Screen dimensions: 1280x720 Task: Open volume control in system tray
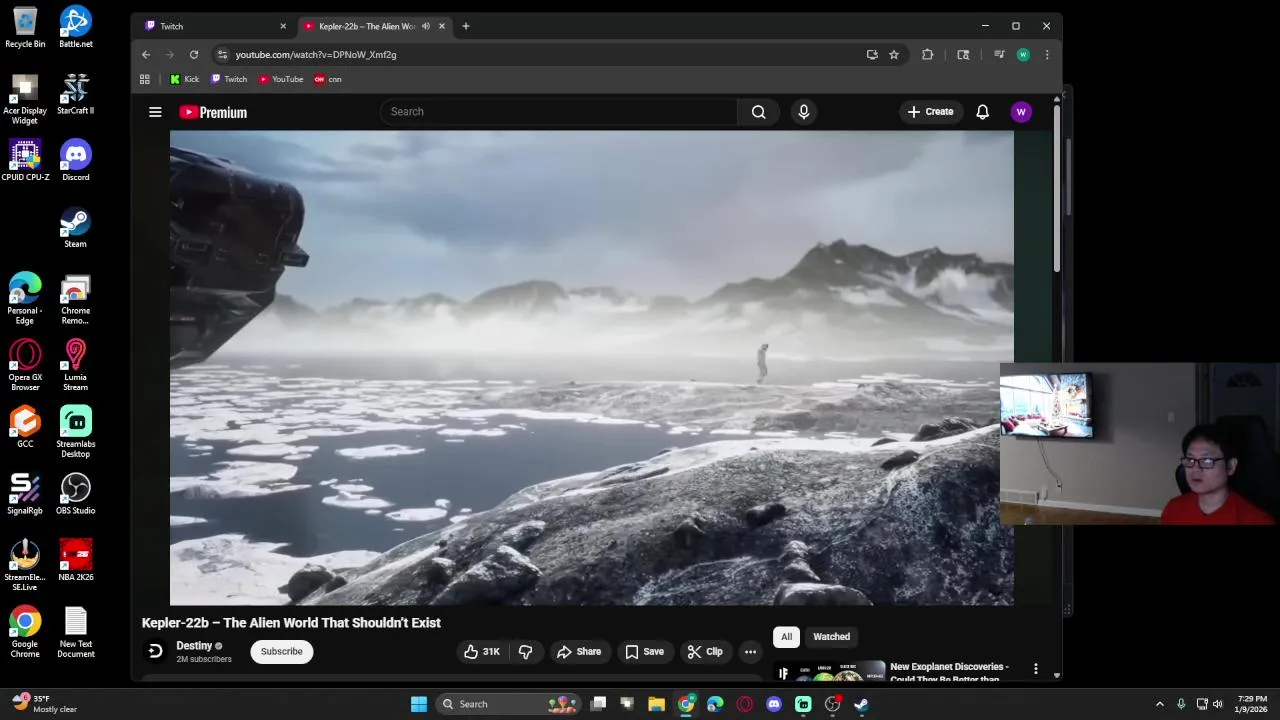coord(1218,704)
